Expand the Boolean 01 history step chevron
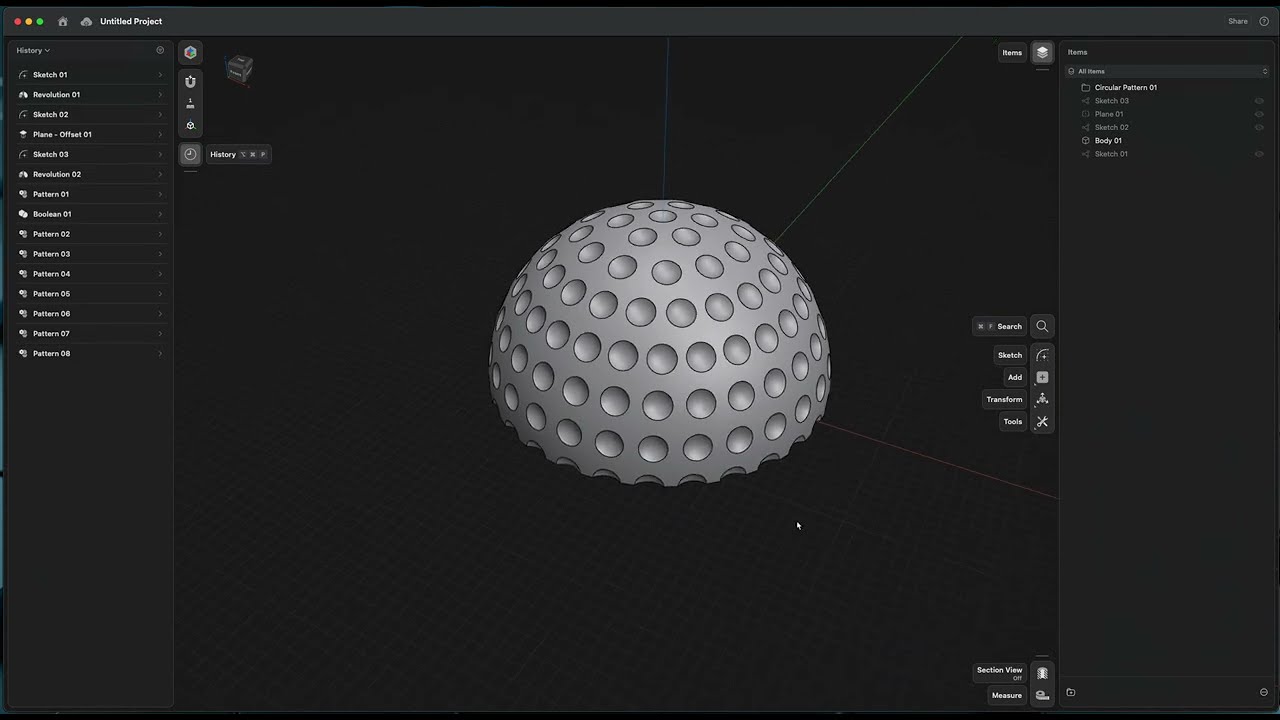This screenshot has height=720, width=1280. [x=160, y=214]
